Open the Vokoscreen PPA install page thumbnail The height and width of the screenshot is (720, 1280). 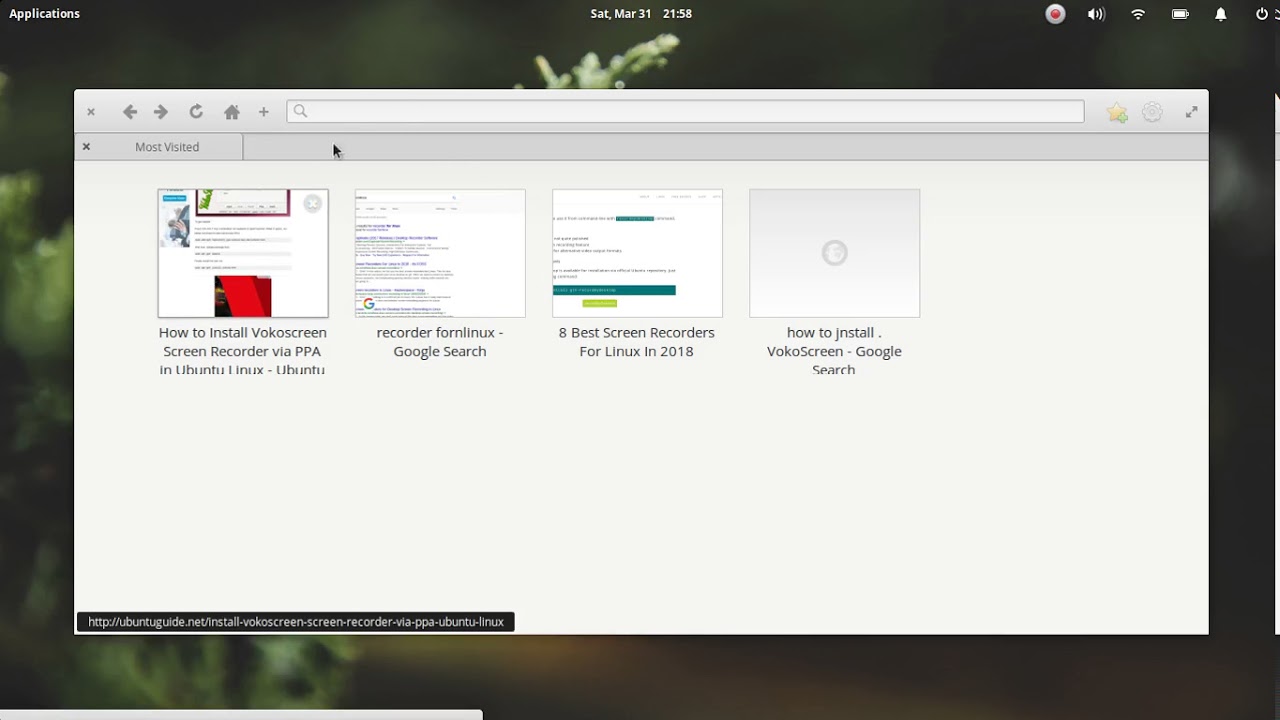243,253
